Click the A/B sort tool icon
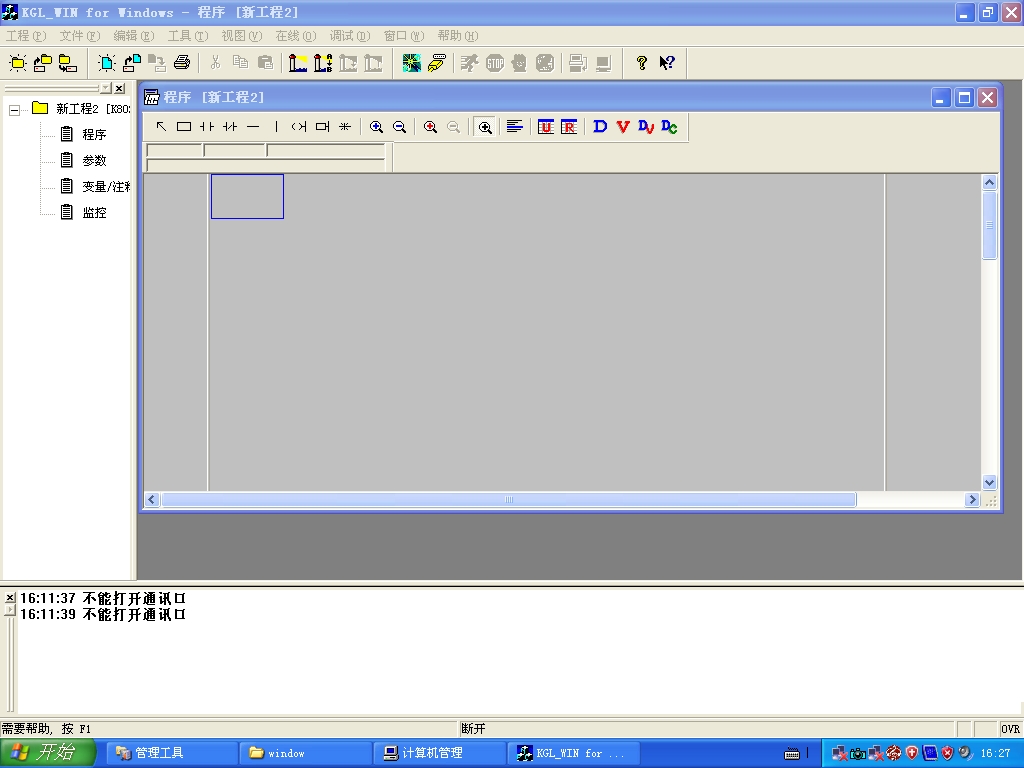Image resolution: width=1024 pixels, height=768 pixels. pyautogui.click(x=323, y=63)
